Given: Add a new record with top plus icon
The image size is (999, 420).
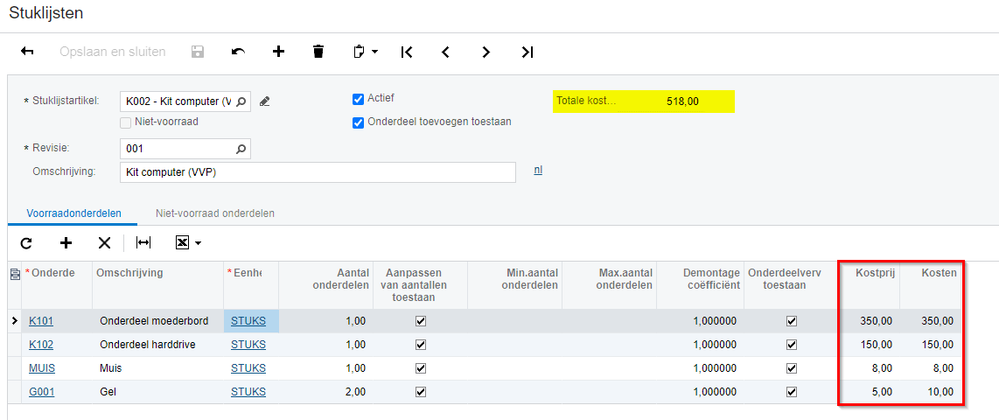Looking at the screenshot, I should 278,52.
